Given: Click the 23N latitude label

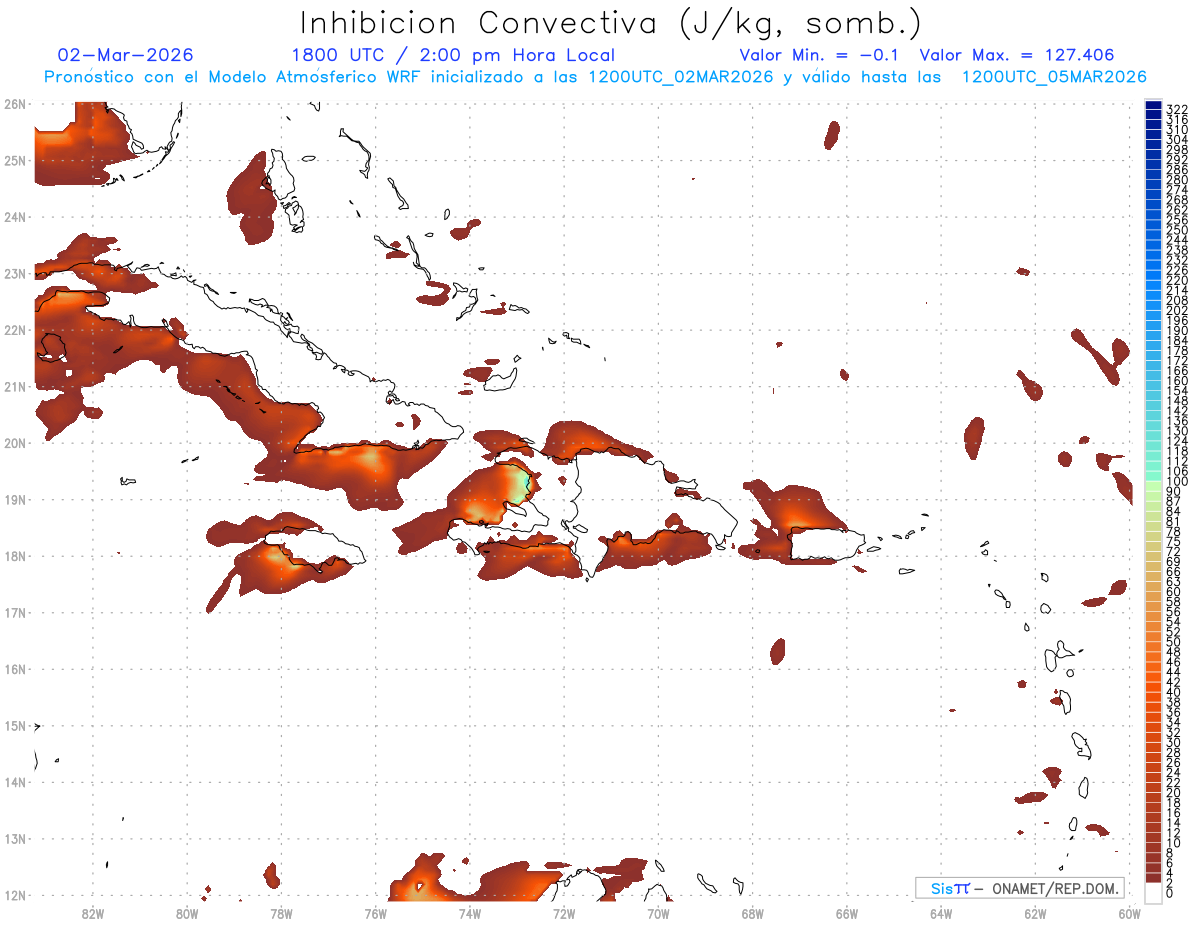Looking at the screenshot, I should point(14,273).
